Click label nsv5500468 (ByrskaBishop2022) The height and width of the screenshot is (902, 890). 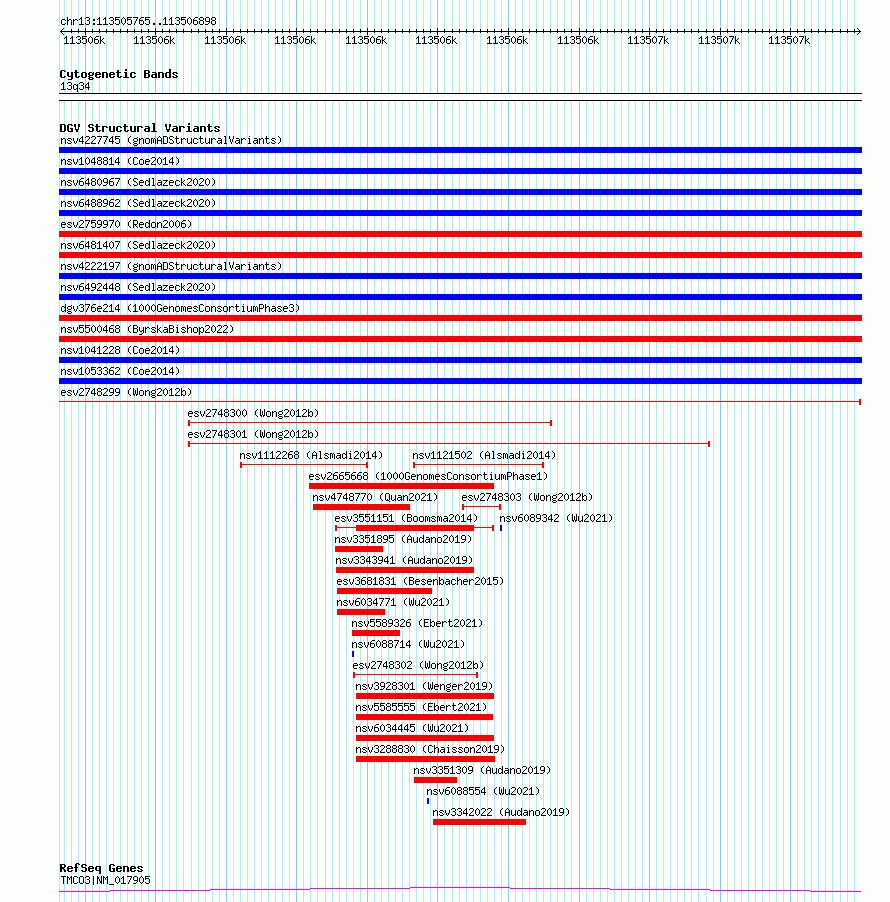tap(147, 330)
